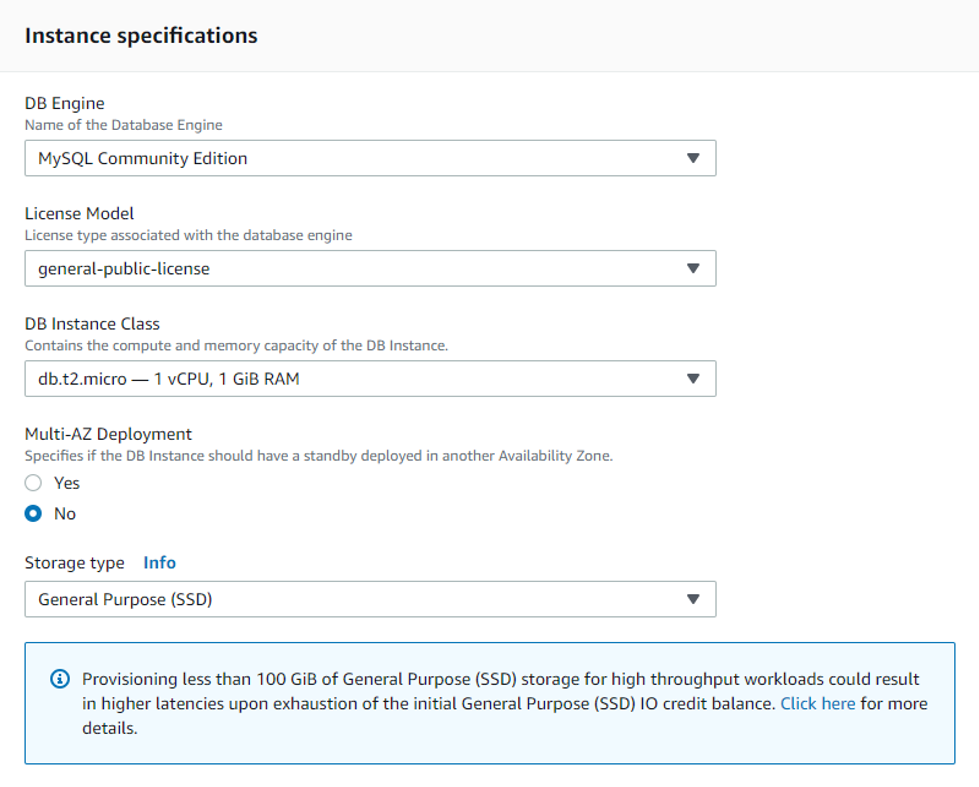
Task: Expand the db.t2.micro instance class dropdown
Action: click(370, 379)
